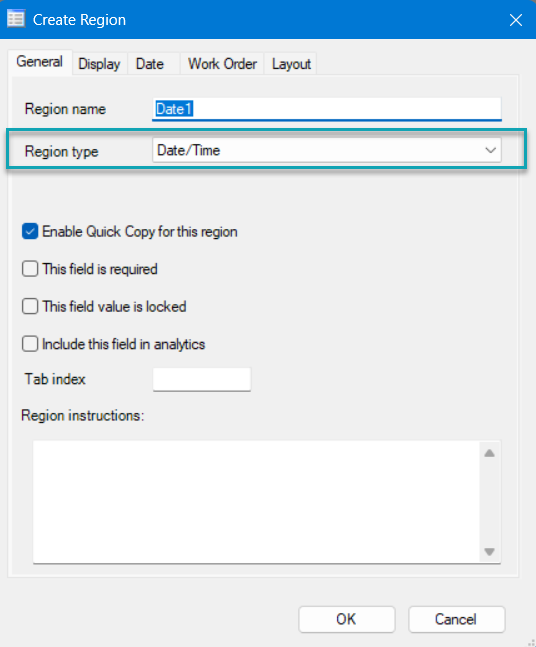Viewport: 536px width, 647px height.
Task: Click the instructions scrollbar up arrow
Action: [x=490, y=453]
